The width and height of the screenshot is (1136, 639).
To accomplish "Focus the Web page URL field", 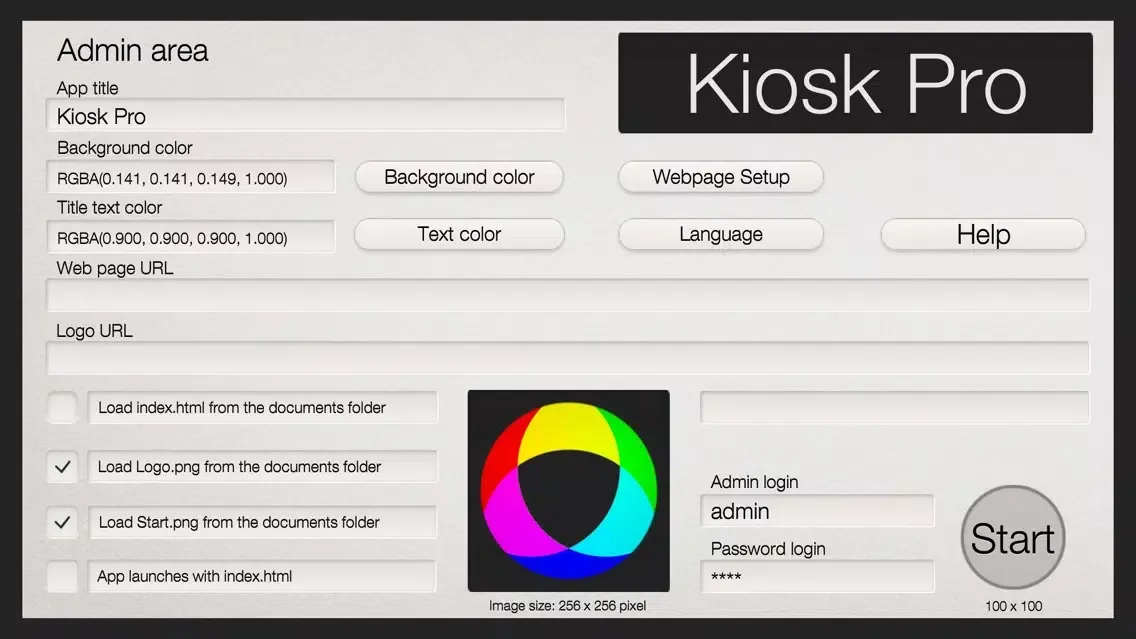I will [x=568, y=296].
